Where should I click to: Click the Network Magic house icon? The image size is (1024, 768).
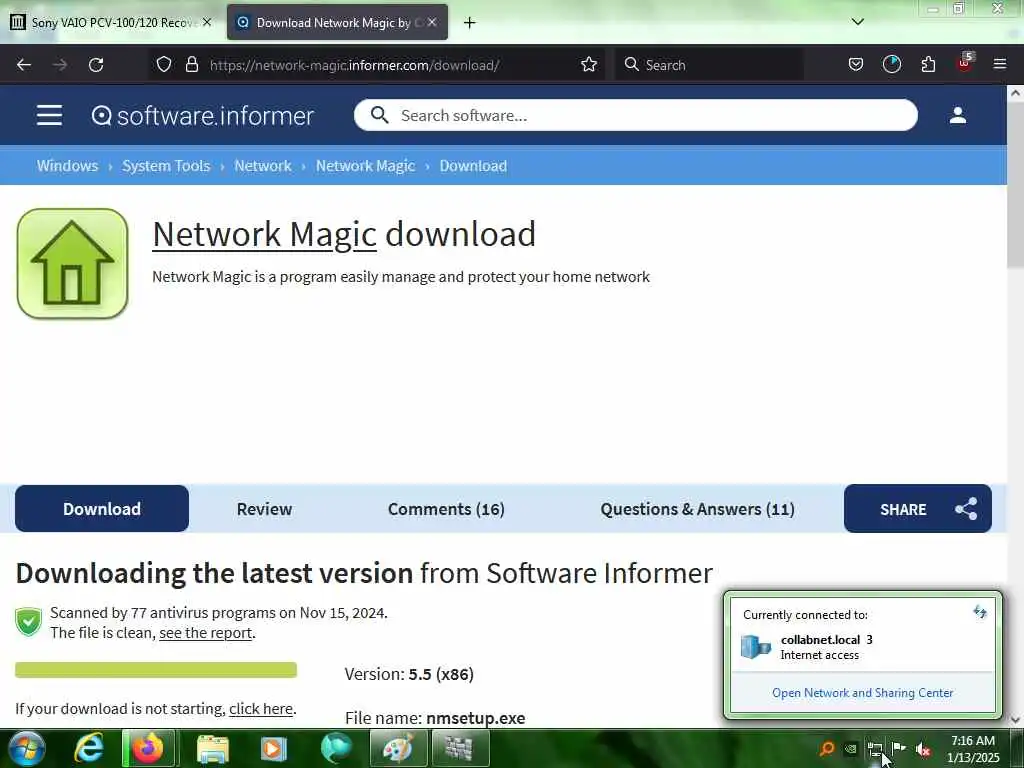(72, 264)
